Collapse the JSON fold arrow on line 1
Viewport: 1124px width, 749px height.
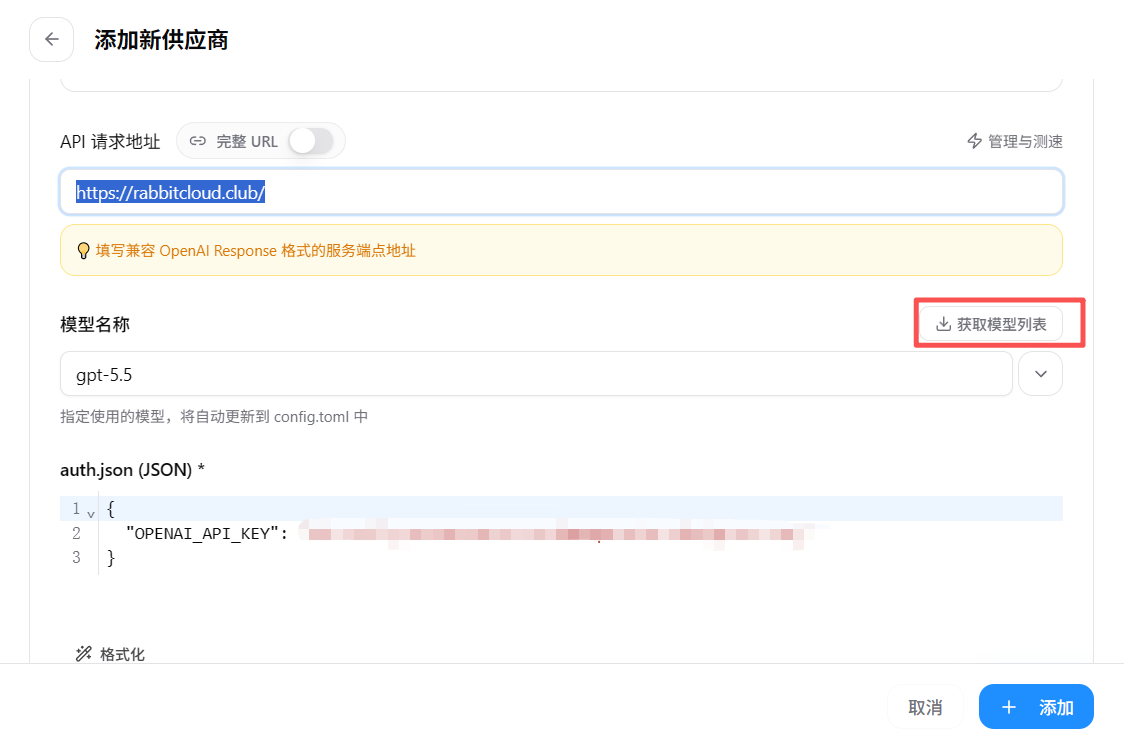coord(90,513)
